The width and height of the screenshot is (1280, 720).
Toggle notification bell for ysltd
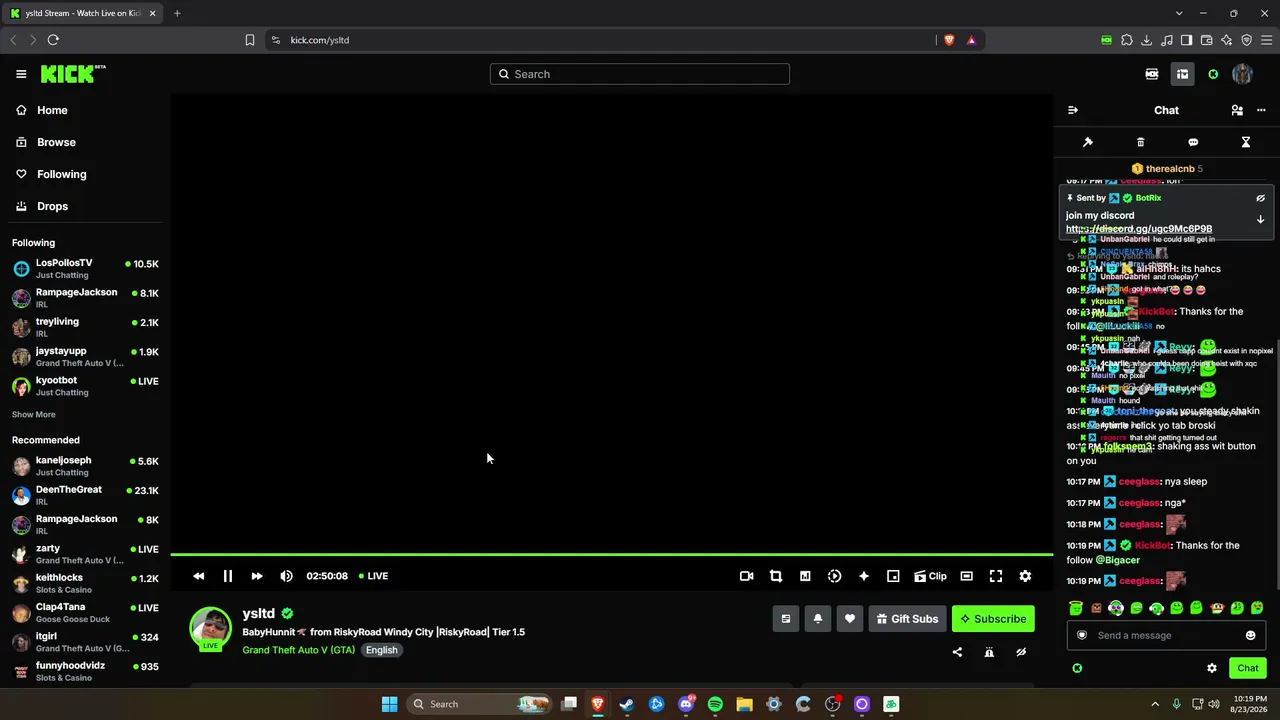818,619
